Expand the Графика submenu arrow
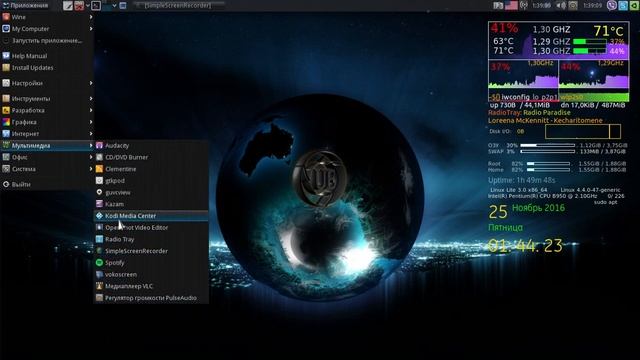 91,122
